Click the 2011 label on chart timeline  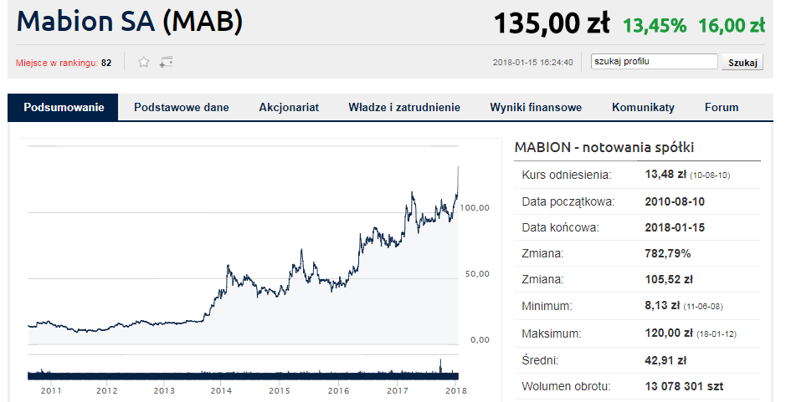point(51,390)
